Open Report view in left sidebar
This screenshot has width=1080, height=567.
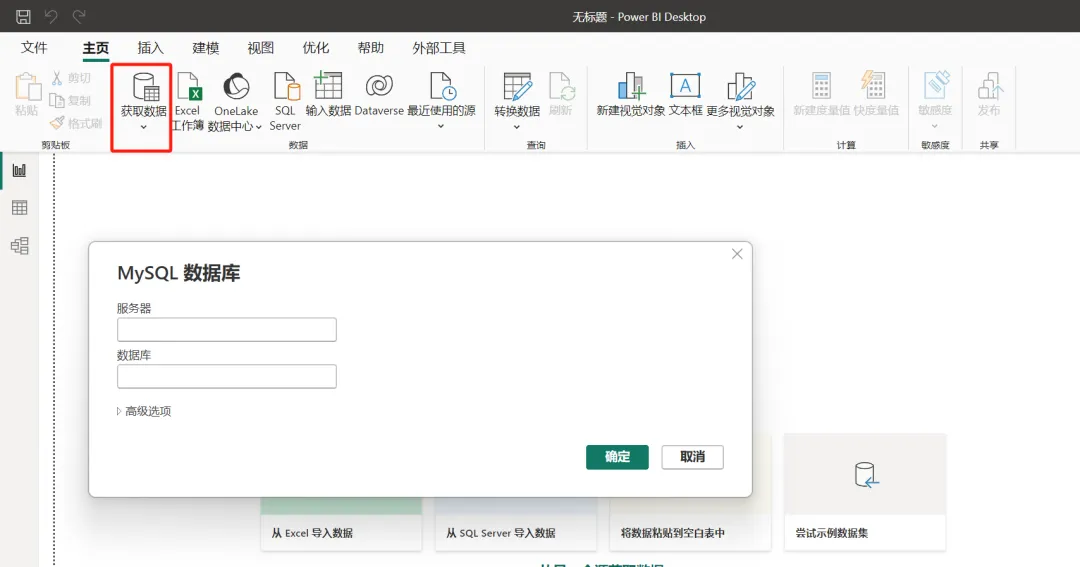19,170
